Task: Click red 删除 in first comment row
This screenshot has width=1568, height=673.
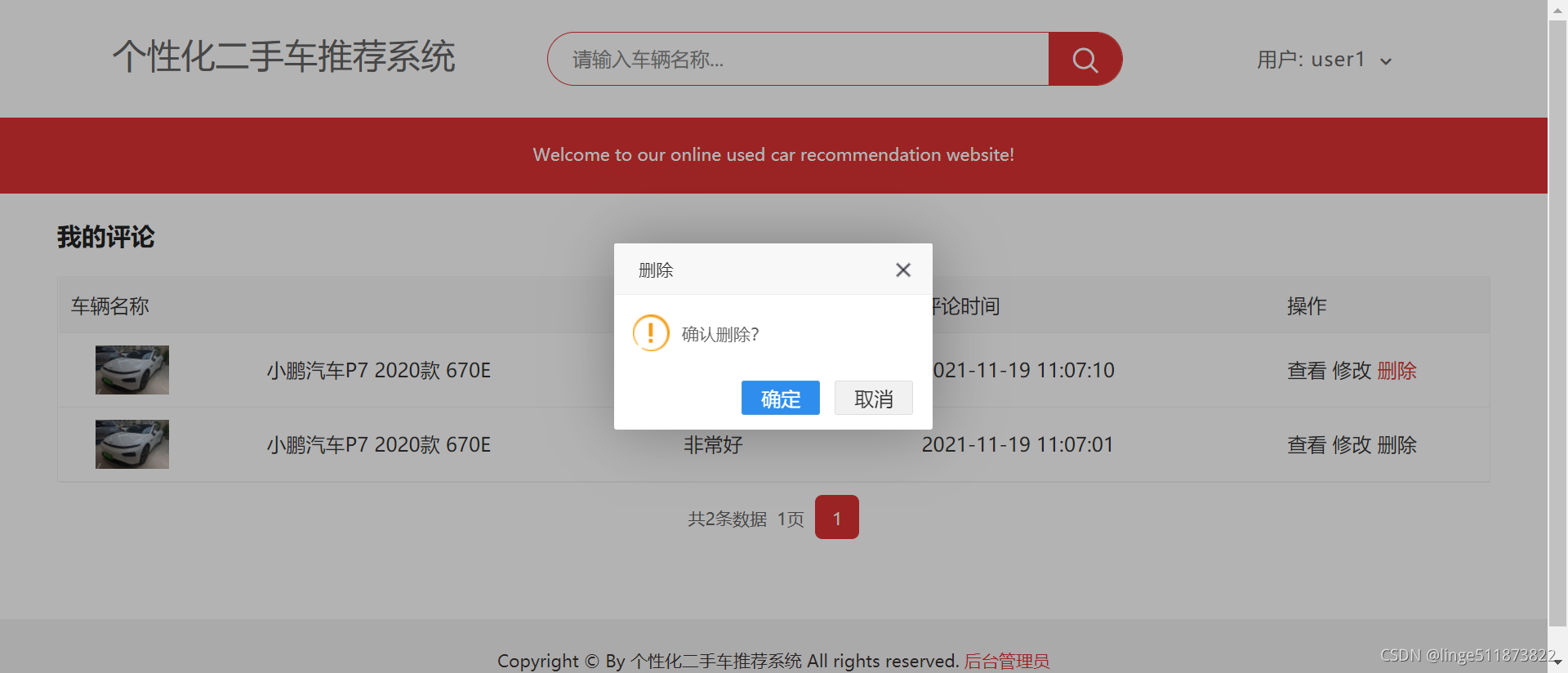Action: pyautogui.click(x=1396, y=371)
